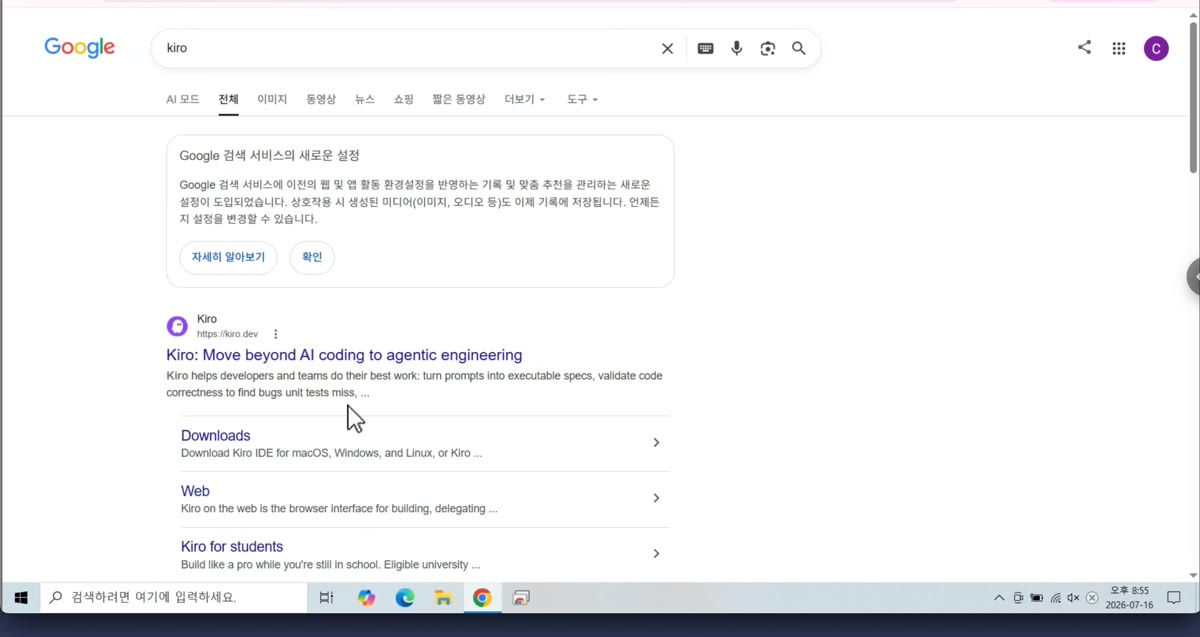Click the Kiro site favicon
Viewport: 1200px width, 637px height.
pyautogui.click(x=177, y=326)
